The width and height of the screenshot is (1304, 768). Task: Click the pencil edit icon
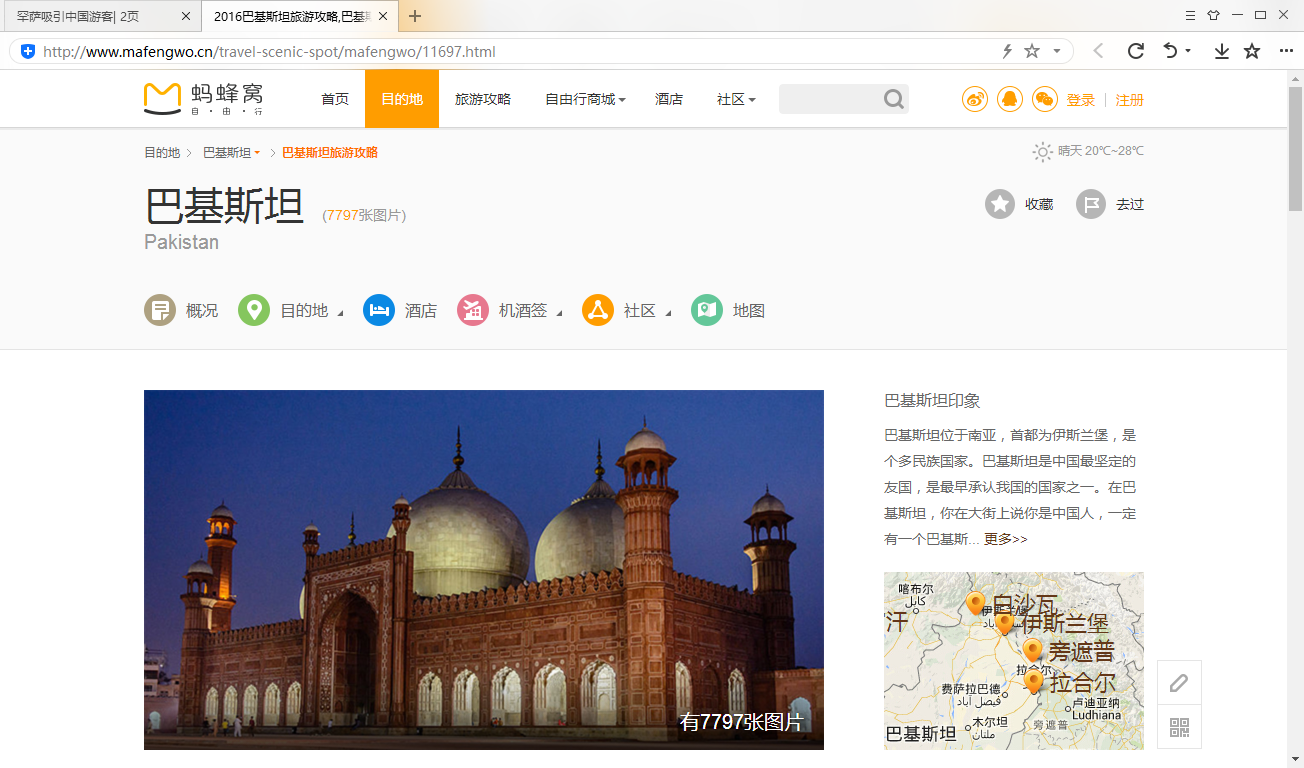click(x=1180, y=683)
